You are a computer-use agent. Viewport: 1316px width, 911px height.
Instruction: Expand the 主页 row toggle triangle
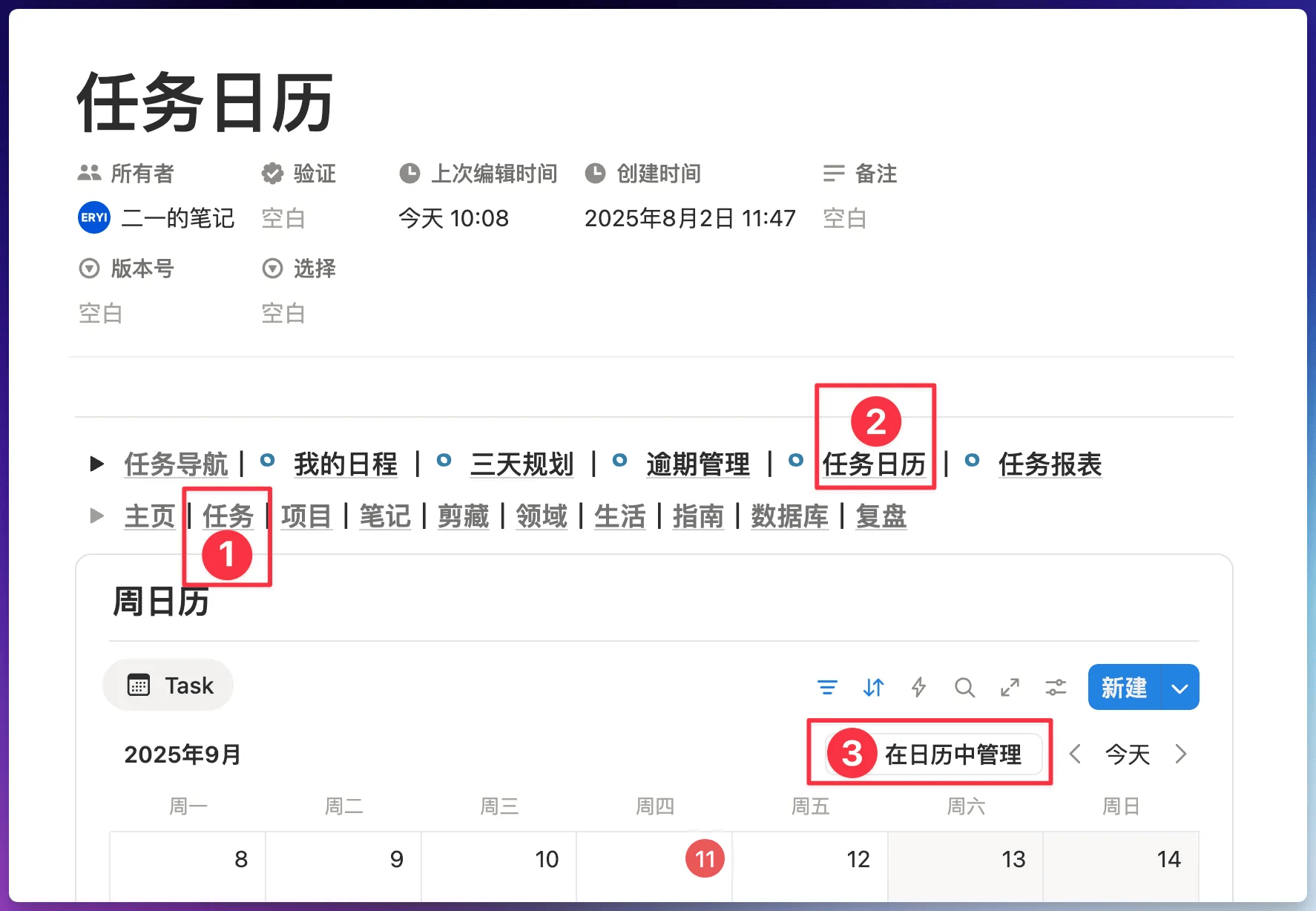tap(96, 516)
